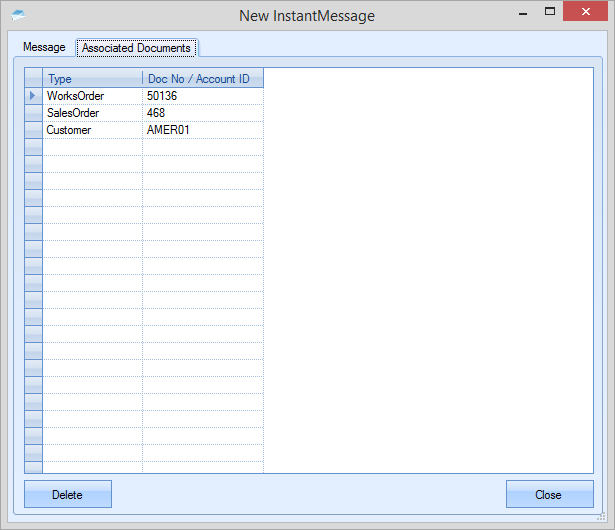The height and width of the screenshot is (530, 615).
Task: Click the AMER01 account ID cell
Action: coord(203,130)
